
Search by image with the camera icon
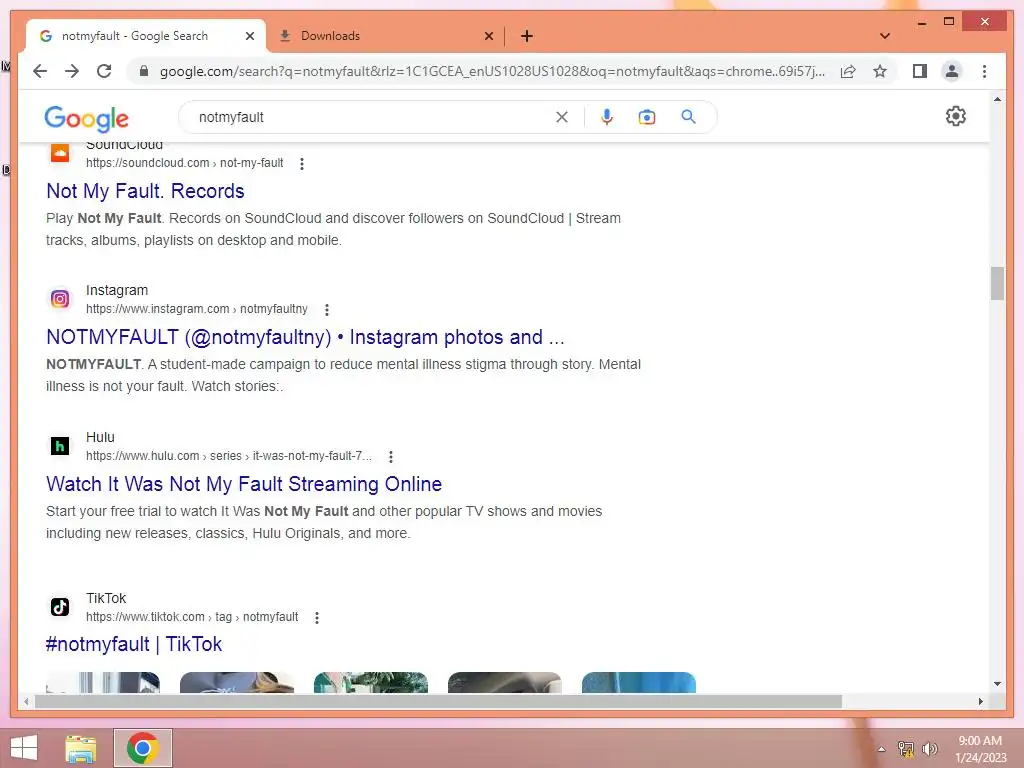pyautogui.click(x=647, y=117)
